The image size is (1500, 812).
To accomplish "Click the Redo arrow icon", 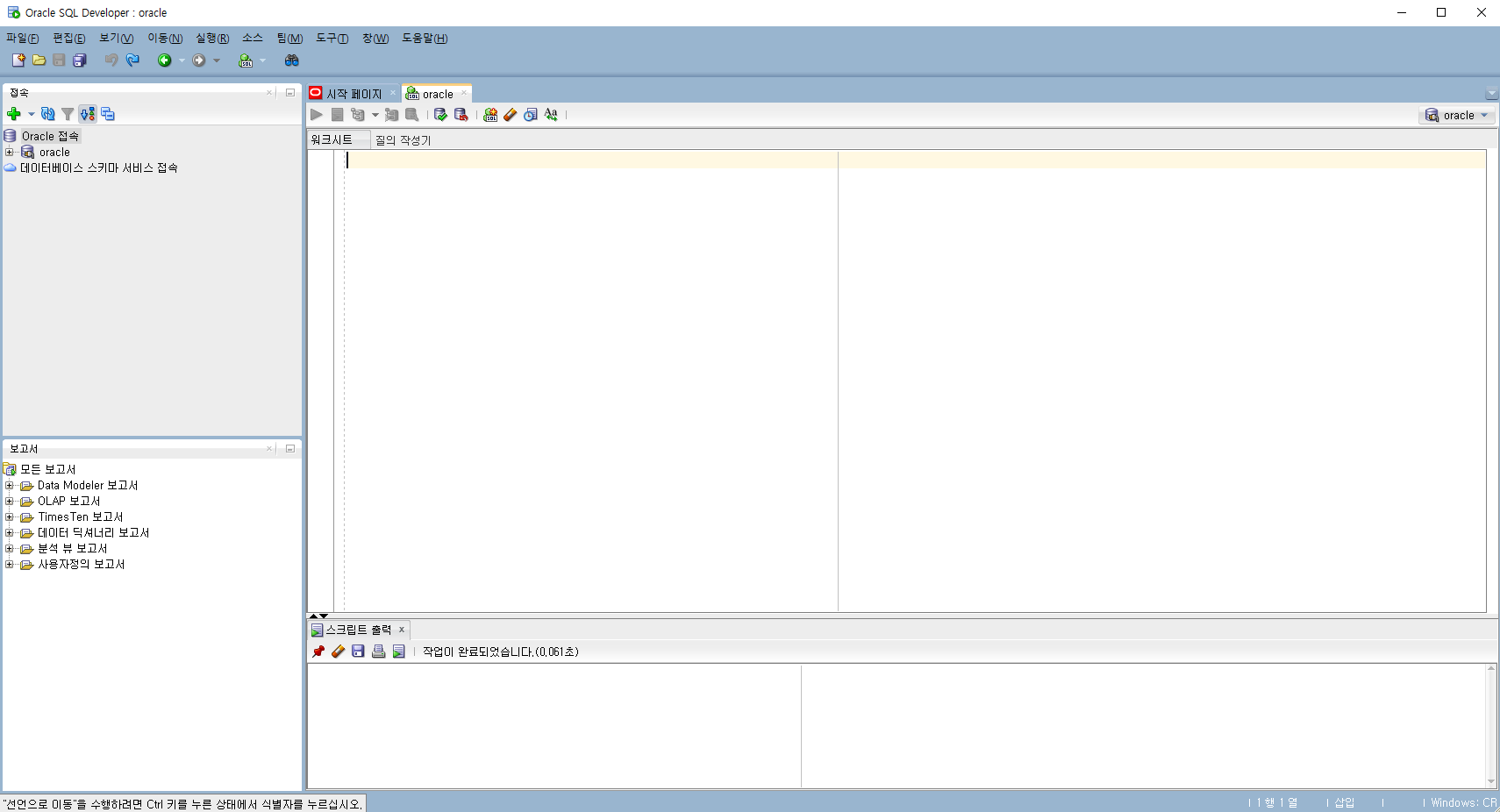I will 132,61.
